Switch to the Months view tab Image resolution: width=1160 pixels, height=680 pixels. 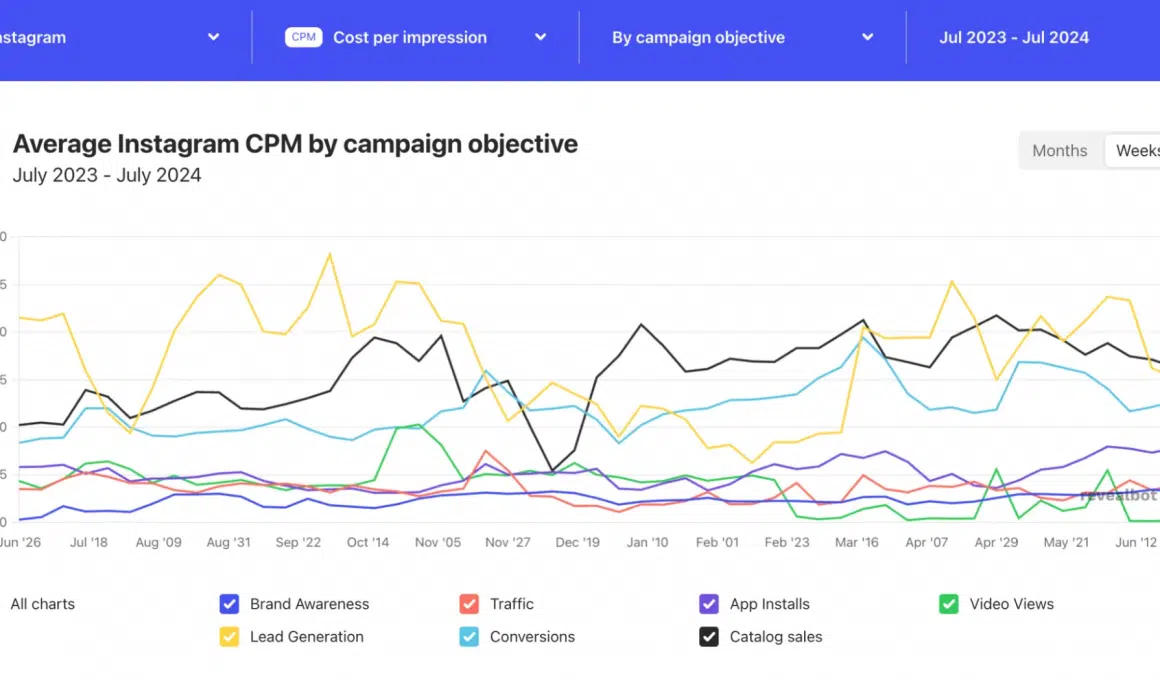(1059, 151)
